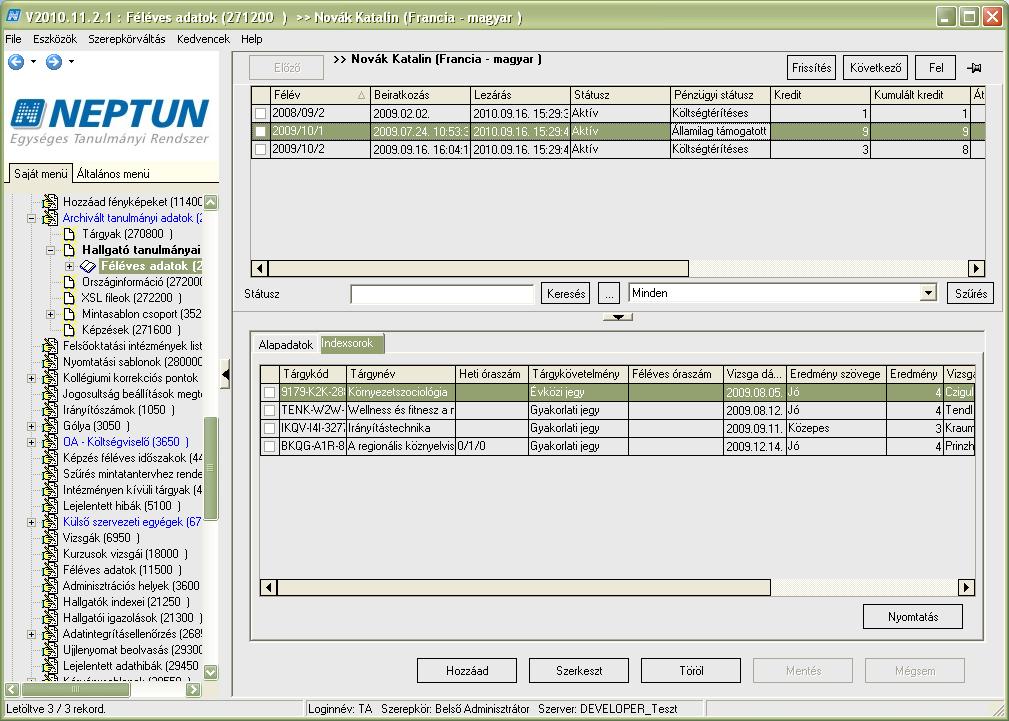Click the Administrációs helyek tree icon
Viewport: 1009px width, 721px height.
[x=50, y=586]
